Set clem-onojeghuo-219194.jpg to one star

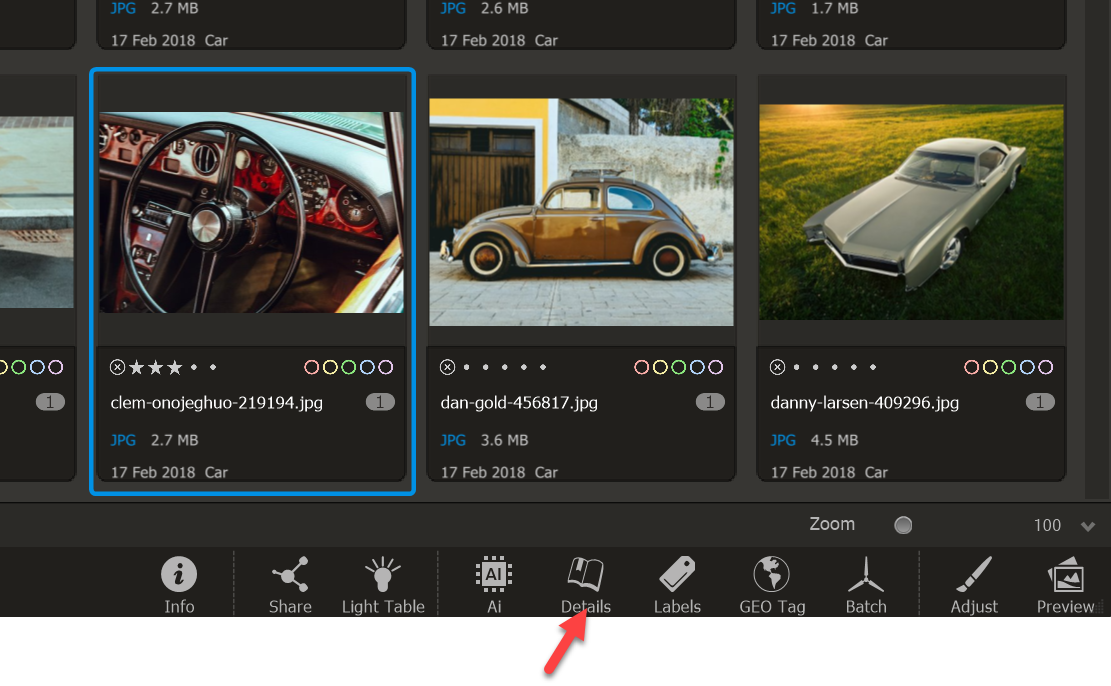tap(137, 367)
